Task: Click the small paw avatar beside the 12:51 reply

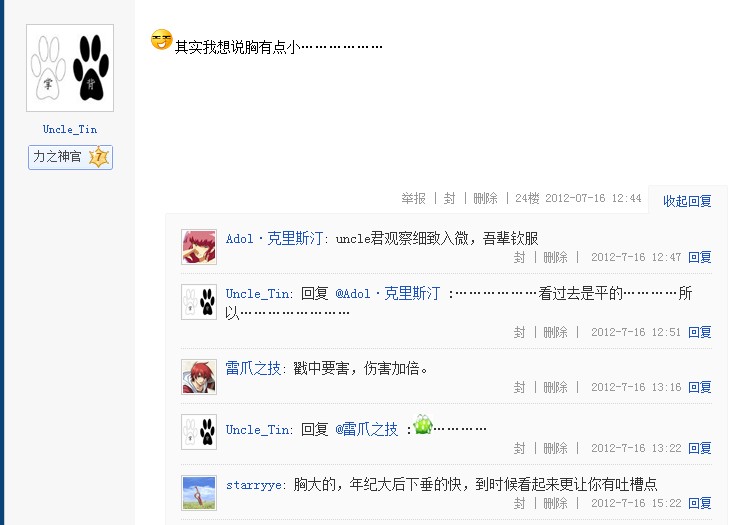Action: point(199,302)
